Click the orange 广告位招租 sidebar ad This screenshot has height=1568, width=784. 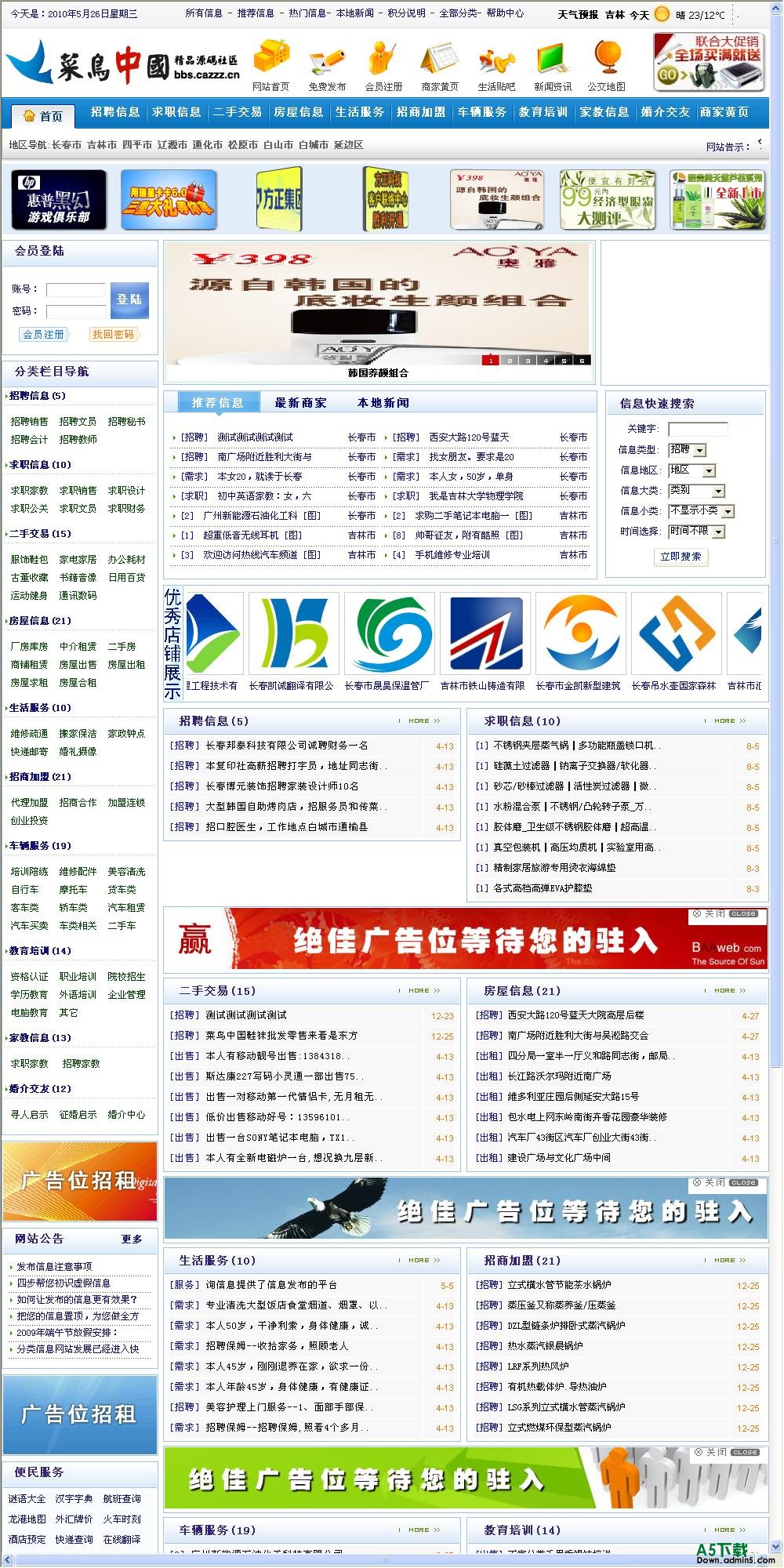pos(80,1181)
